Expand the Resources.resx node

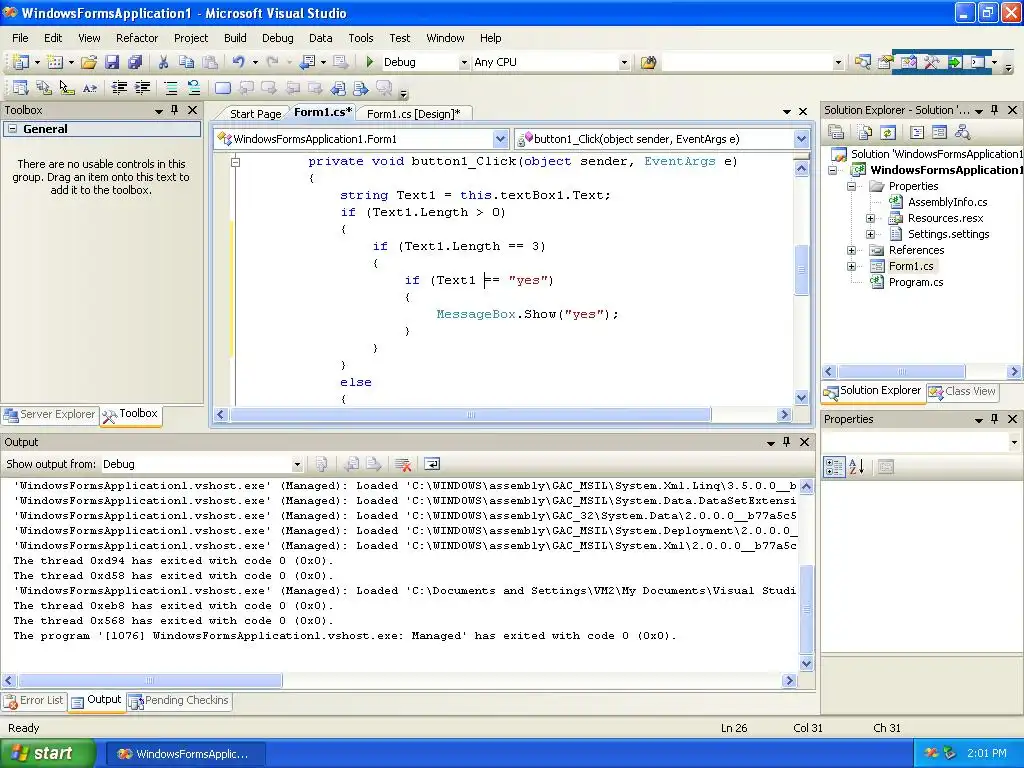click(x=871, y=218)
